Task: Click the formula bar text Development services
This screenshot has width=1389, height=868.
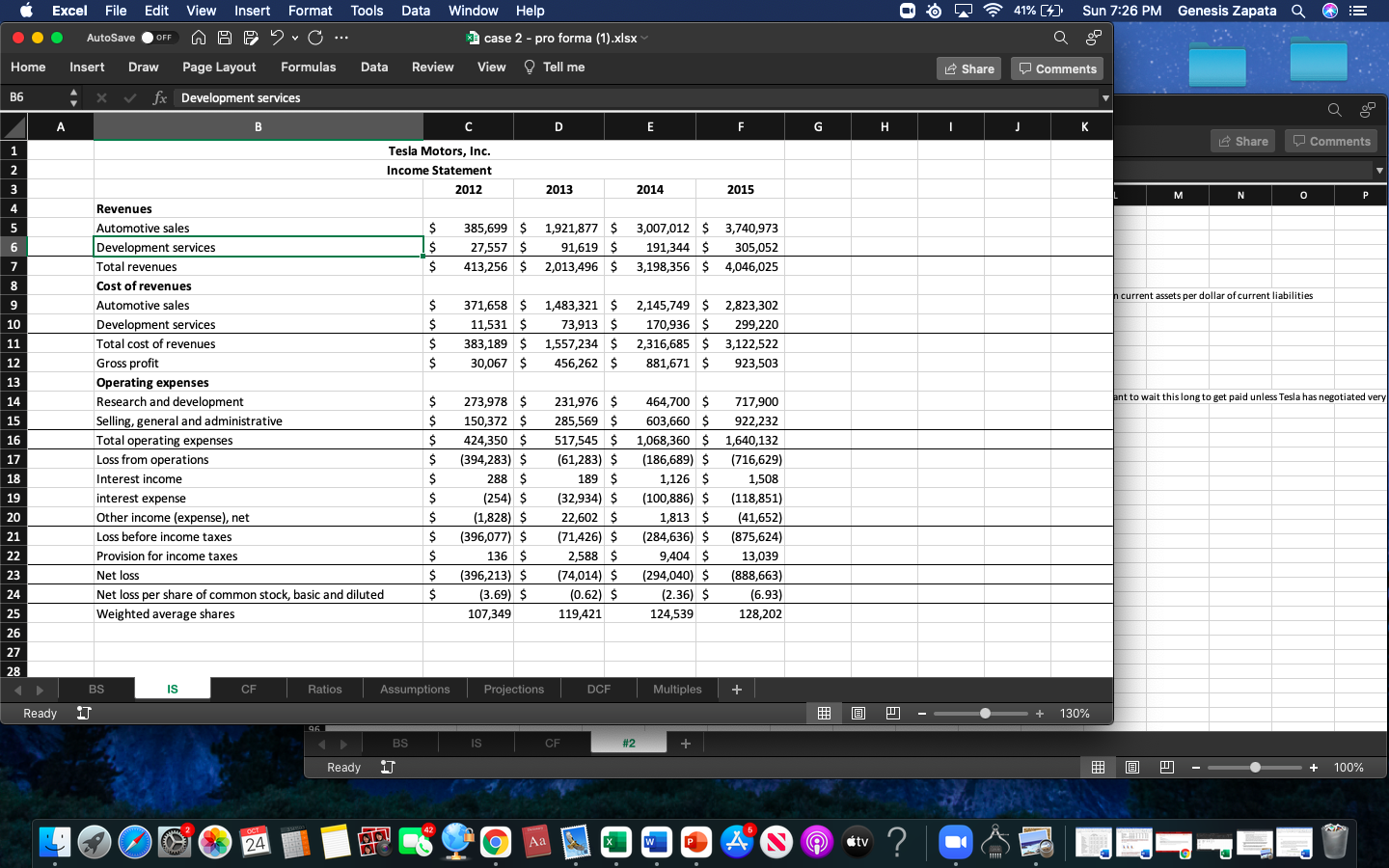Action: click(x=240, y=97)
